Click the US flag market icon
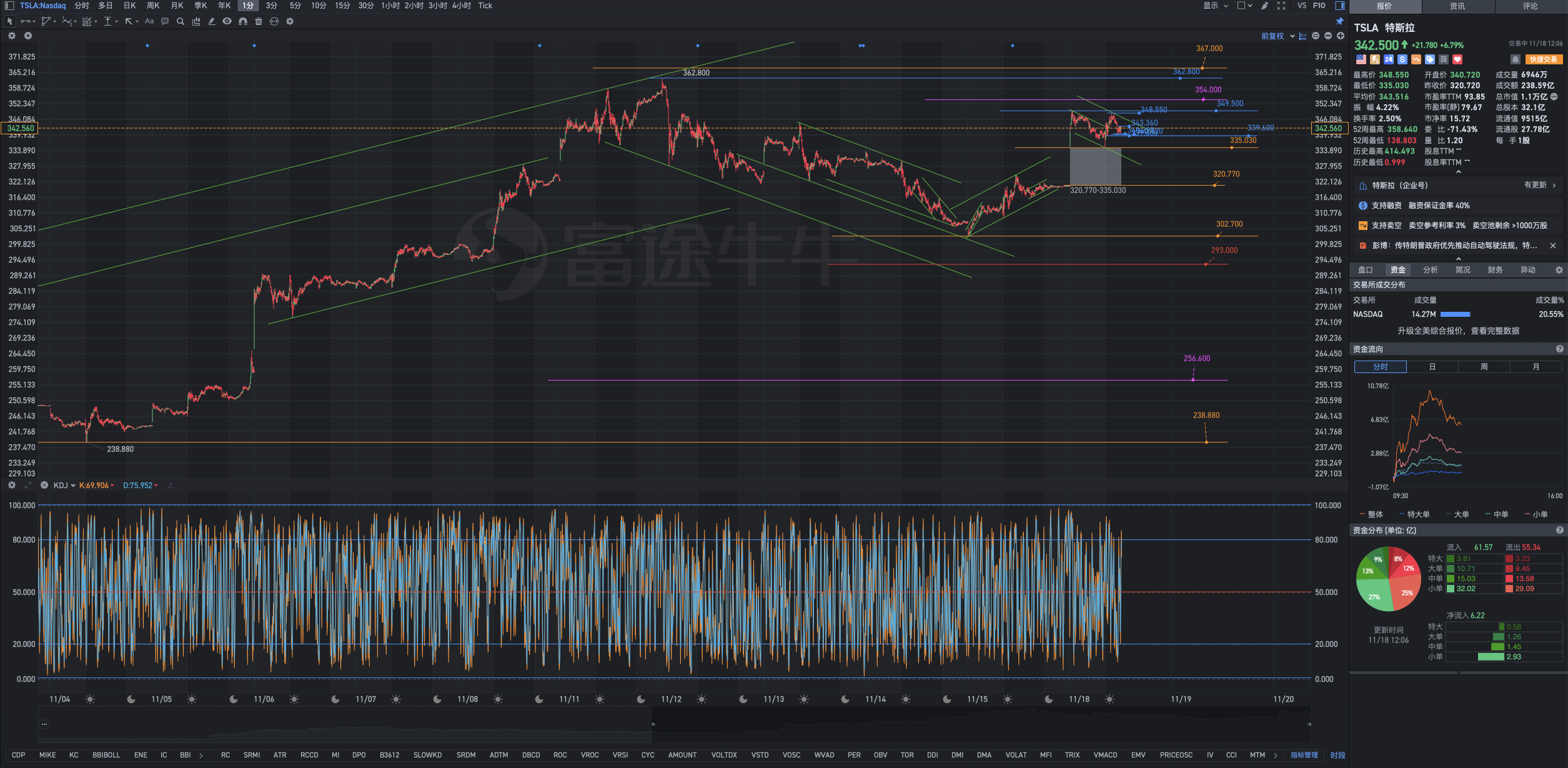Image resolution: width=1568 pixels, height=768 pixels. point(1361,59)
